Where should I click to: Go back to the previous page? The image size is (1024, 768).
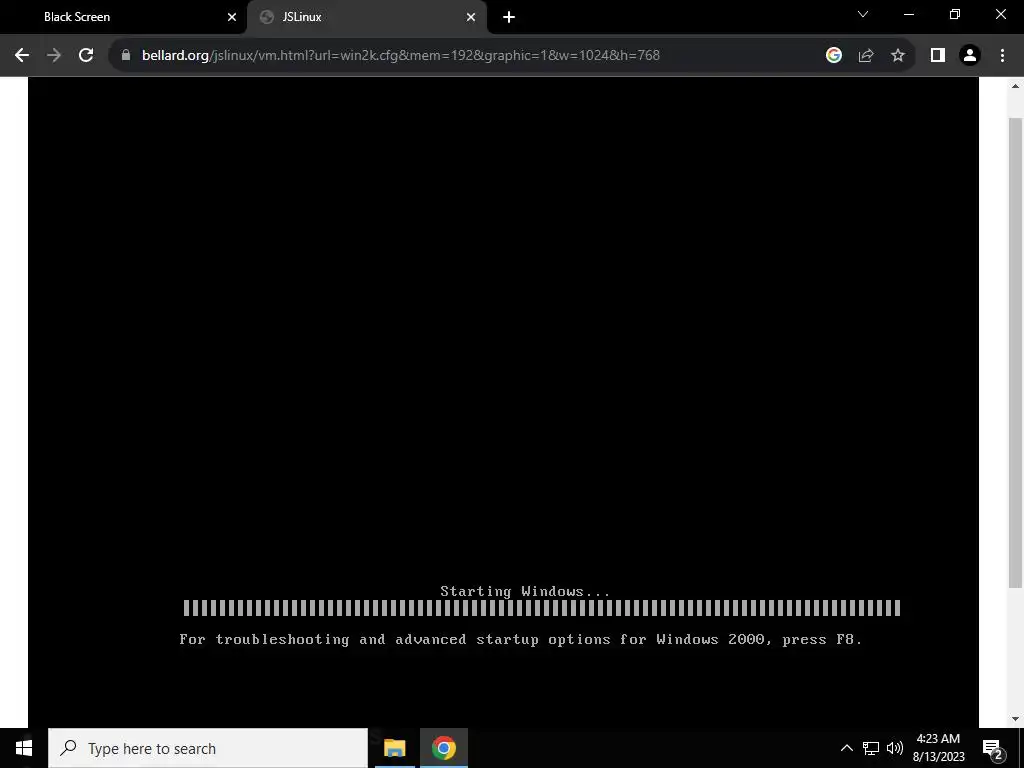(22, 56)
